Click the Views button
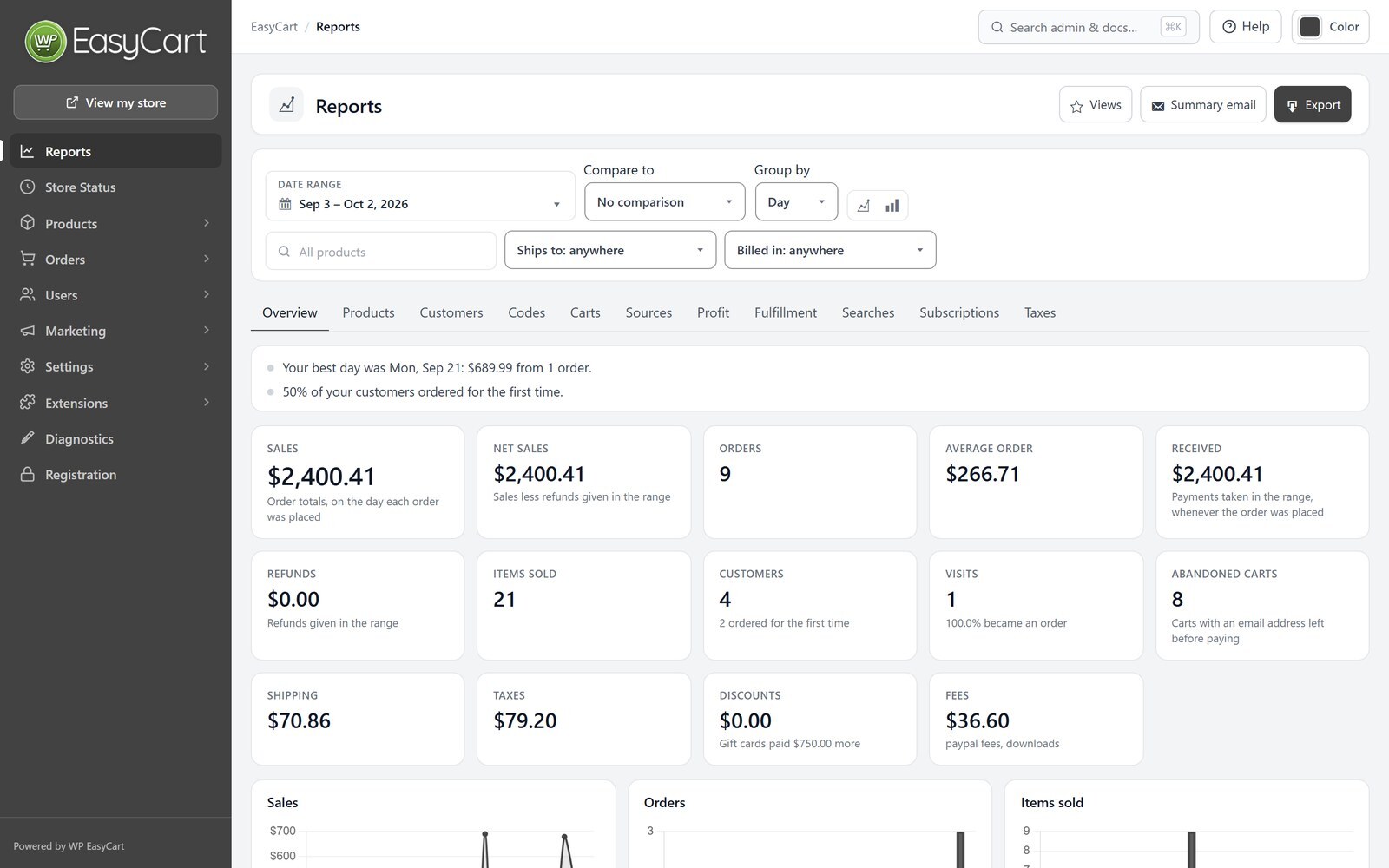The height and width of the screenshot is (868, 1389). pos(1096,104)
